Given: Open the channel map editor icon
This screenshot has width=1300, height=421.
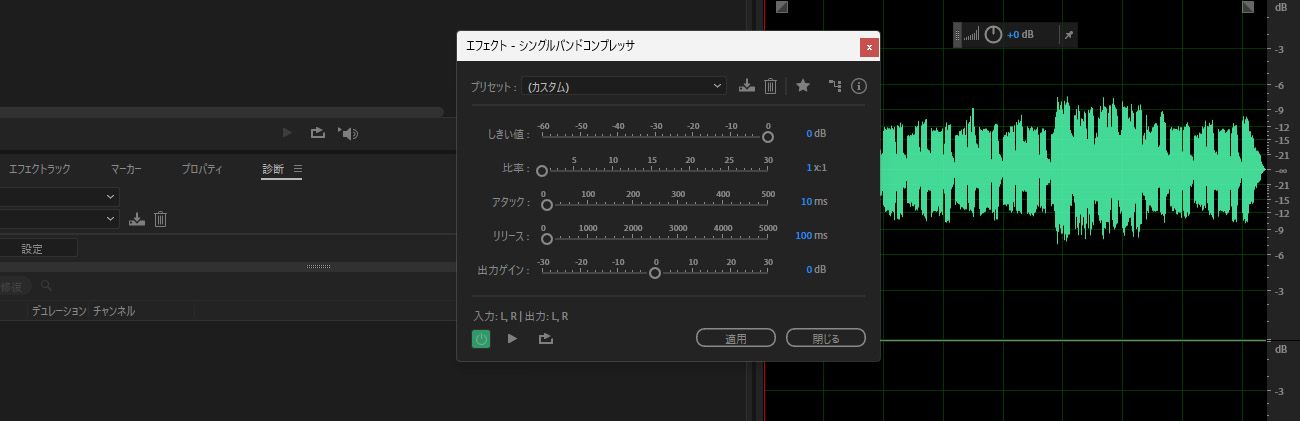Looking at the screenshot, I should tap(835, 86).
